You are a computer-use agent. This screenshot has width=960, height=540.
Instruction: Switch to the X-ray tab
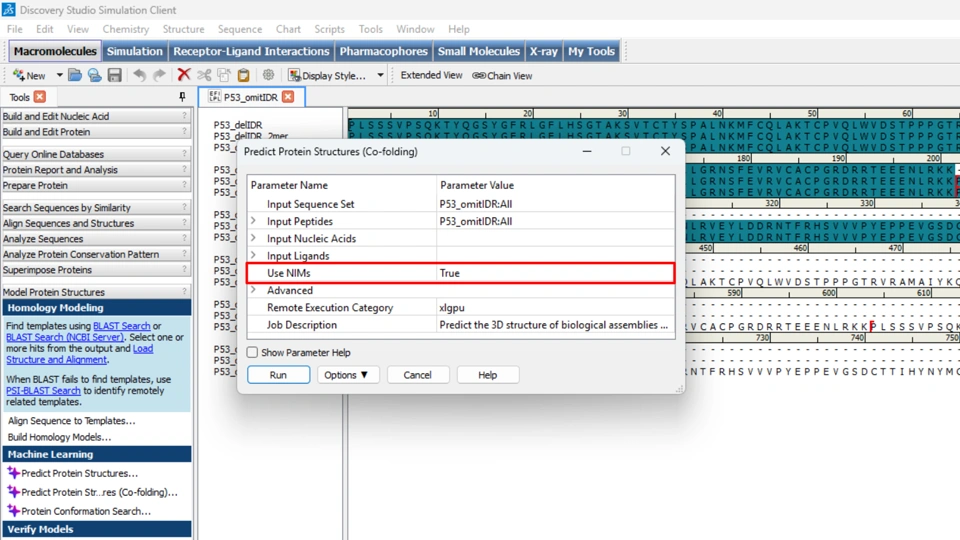point(544,51)
